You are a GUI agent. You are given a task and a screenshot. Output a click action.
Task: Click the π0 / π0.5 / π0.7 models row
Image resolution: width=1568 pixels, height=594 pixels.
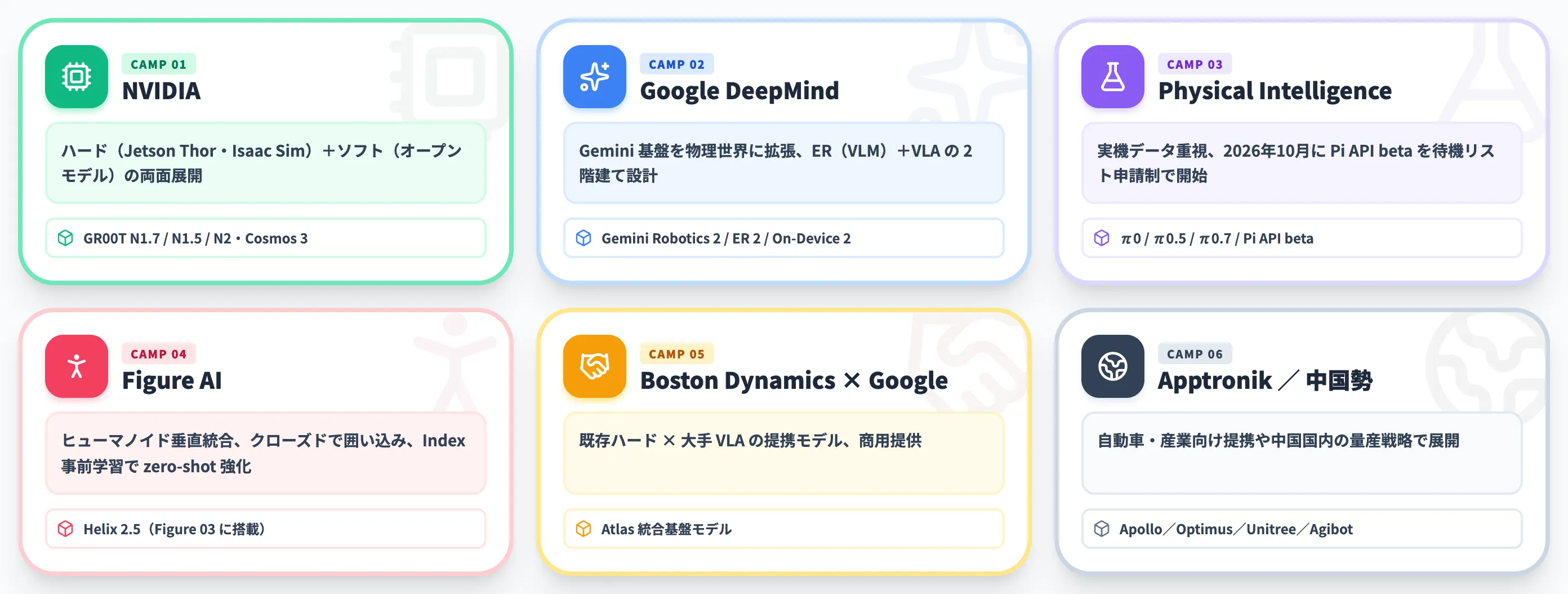(x=1302, y=238)
